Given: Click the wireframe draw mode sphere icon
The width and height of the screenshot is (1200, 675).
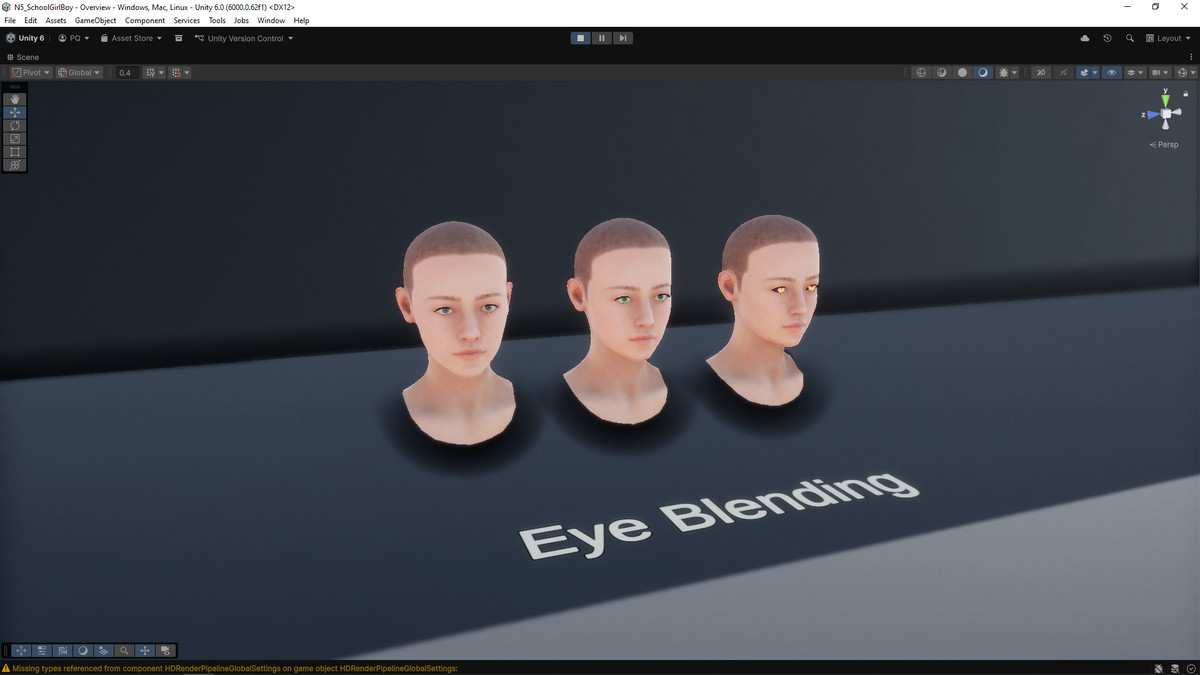Looking at the screenshot, I should coord(921,73).
